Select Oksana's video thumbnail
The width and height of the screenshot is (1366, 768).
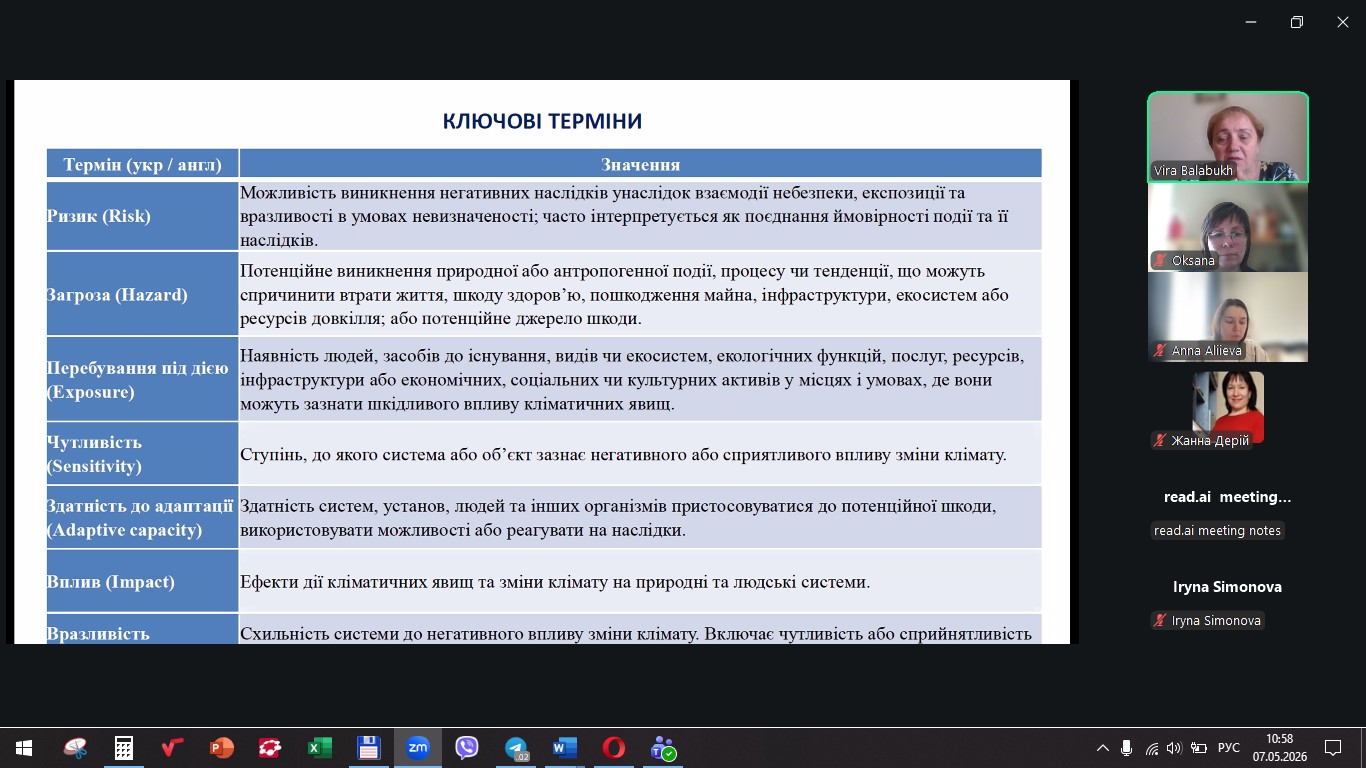(1228, 227)
